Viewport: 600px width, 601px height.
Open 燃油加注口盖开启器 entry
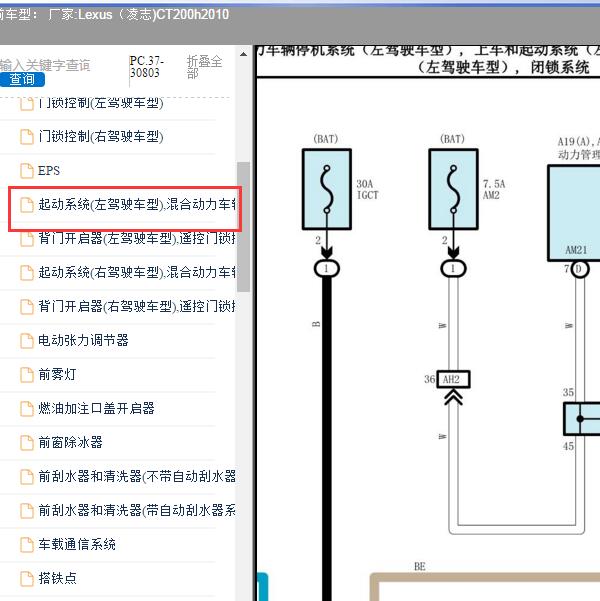[96, 408]
